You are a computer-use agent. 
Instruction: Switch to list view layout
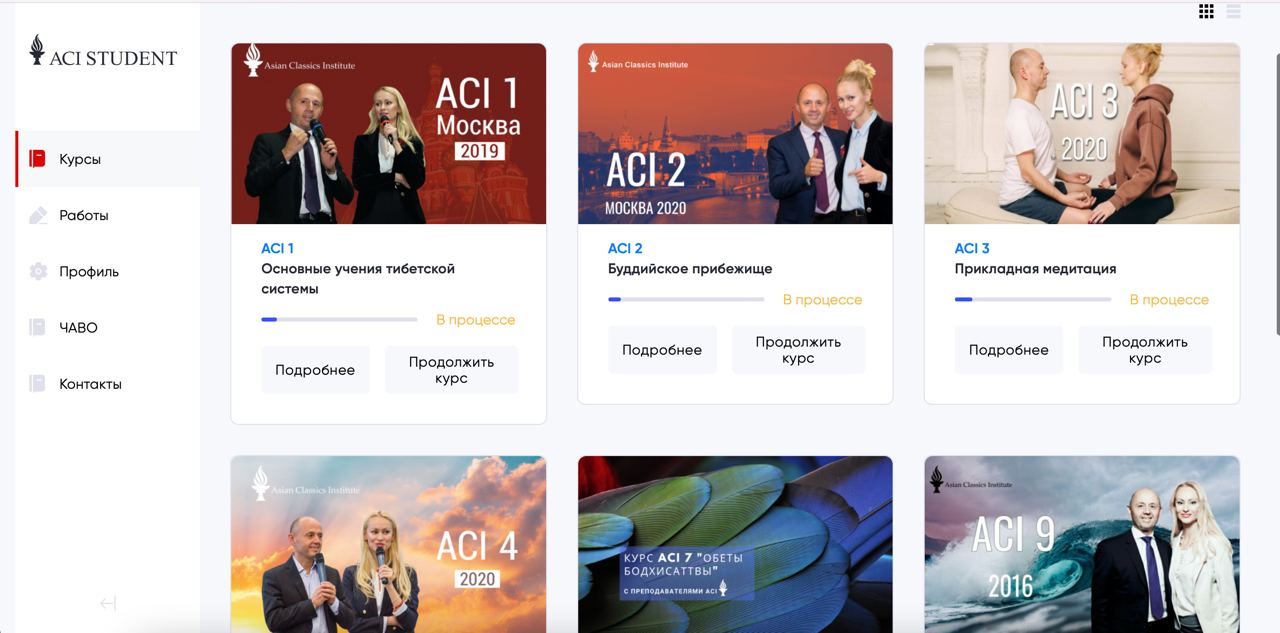[1233, 11]
